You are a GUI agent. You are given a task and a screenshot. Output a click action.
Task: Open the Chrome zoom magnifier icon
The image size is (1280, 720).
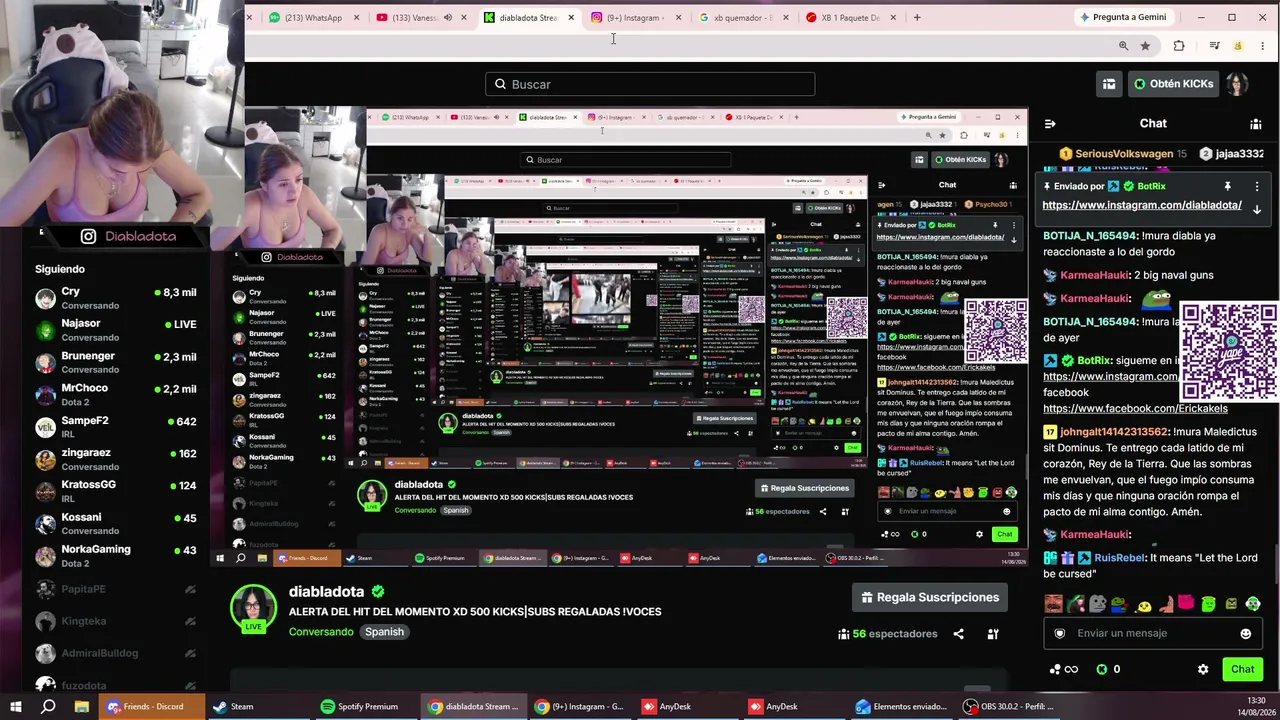(x=1123, y=45)
